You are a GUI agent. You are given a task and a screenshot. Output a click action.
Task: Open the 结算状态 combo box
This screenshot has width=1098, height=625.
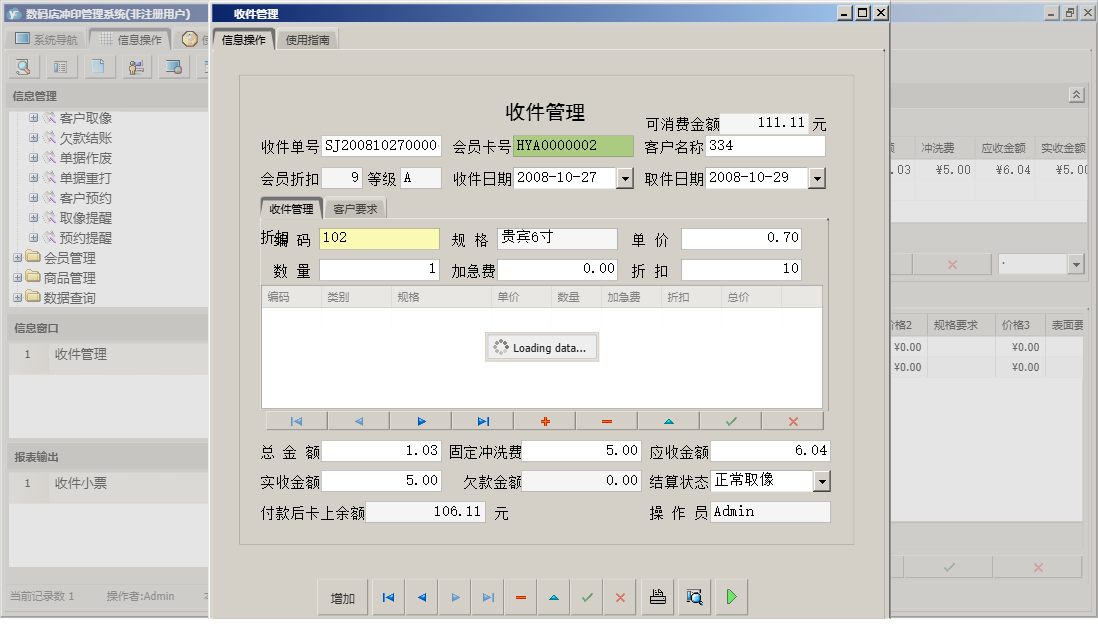point(823,481)
